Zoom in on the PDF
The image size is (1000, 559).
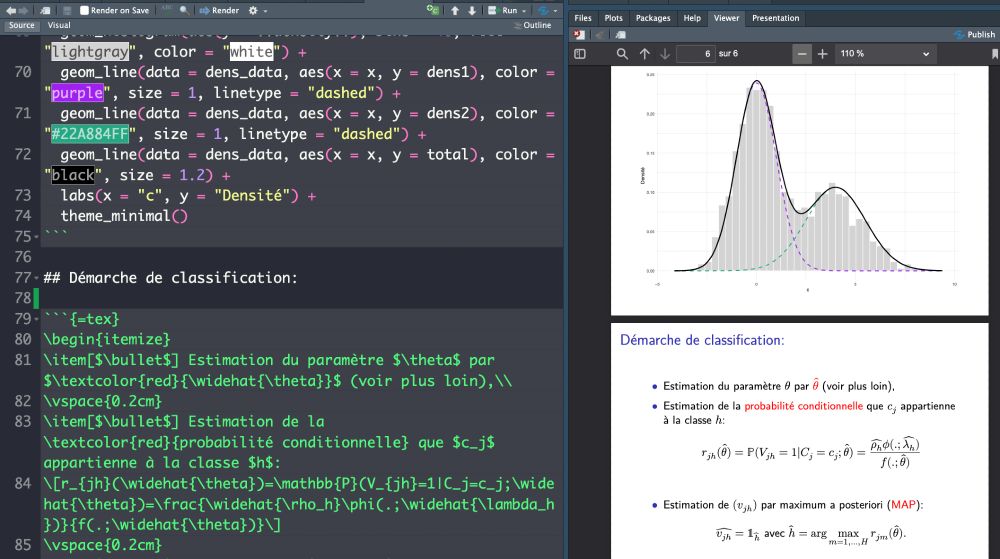point(823,54)
